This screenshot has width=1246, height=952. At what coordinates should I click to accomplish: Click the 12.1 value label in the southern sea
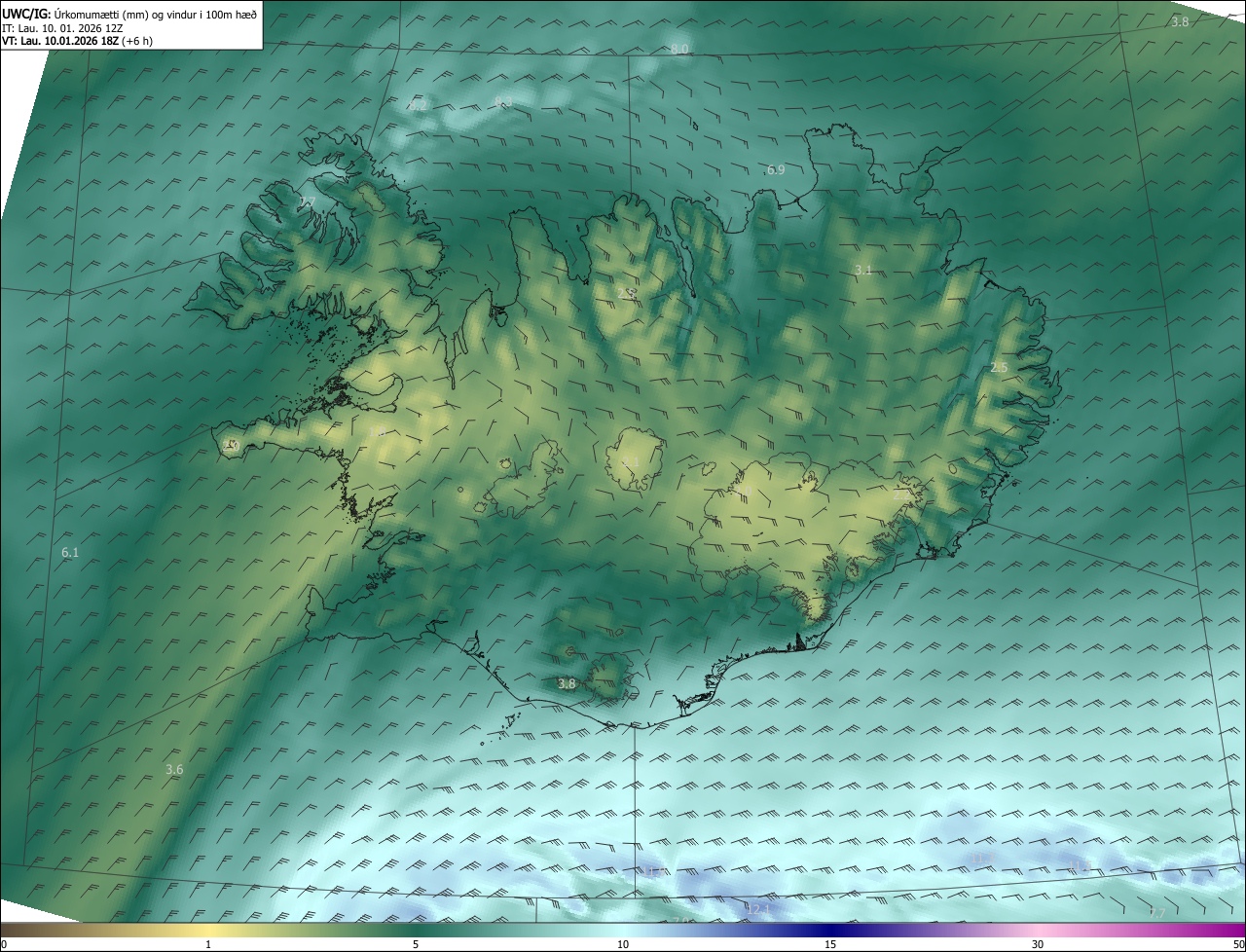(x=758, y=909)
